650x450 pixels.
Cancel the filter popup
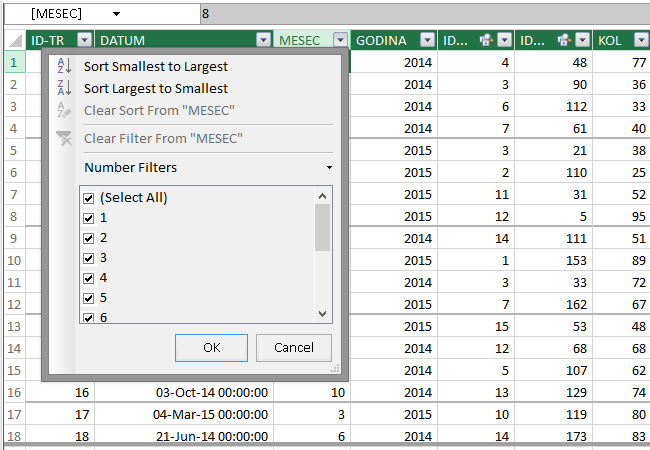293,347
